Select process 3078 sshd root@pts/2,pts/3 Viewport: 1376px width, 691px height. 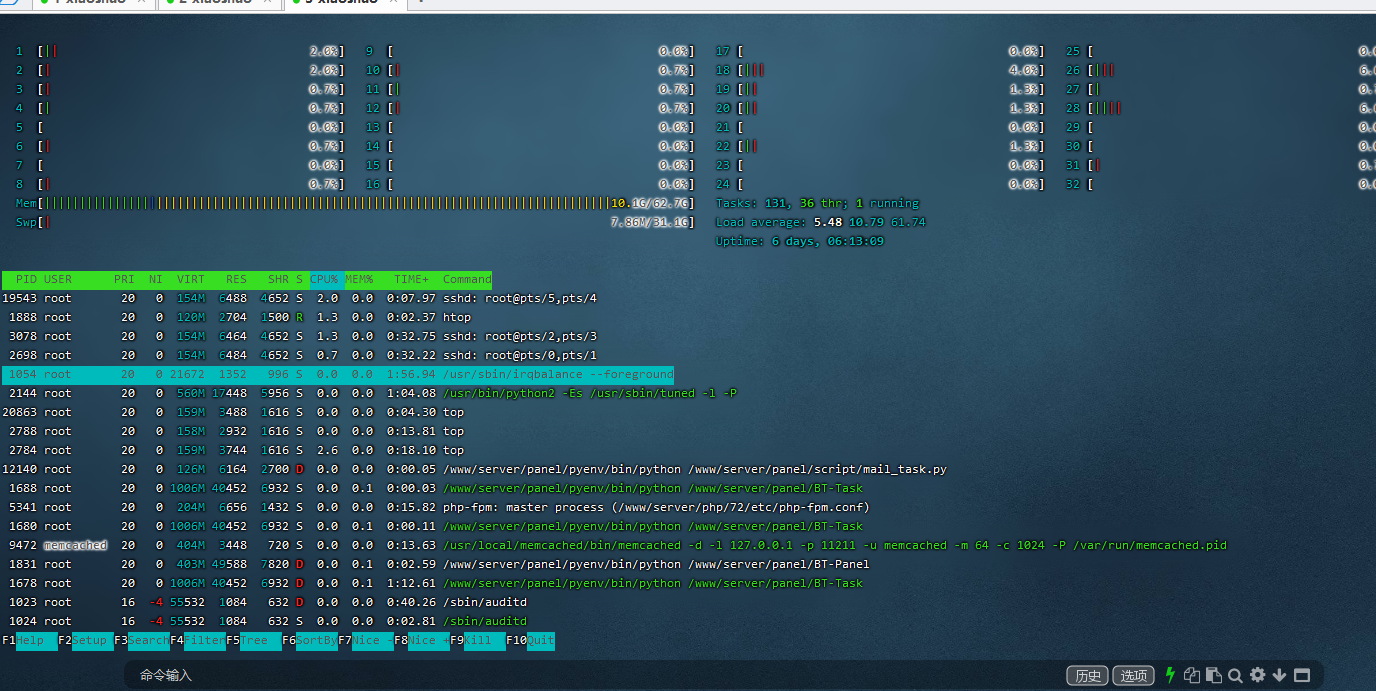click(300, 336)
